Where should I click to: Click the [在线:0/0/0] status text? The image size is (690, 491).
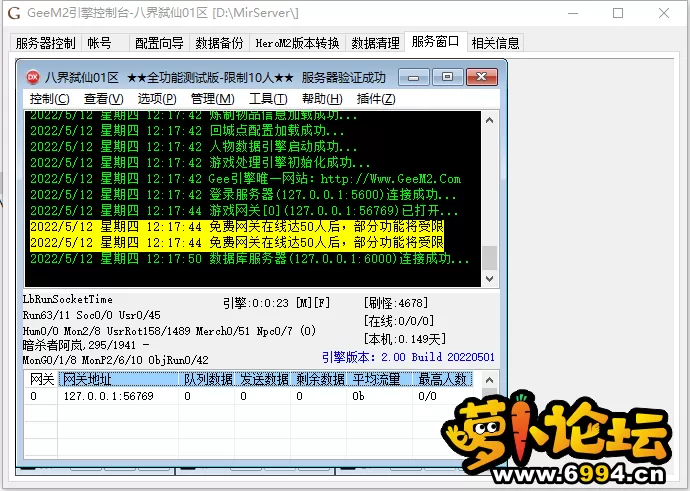399,321
